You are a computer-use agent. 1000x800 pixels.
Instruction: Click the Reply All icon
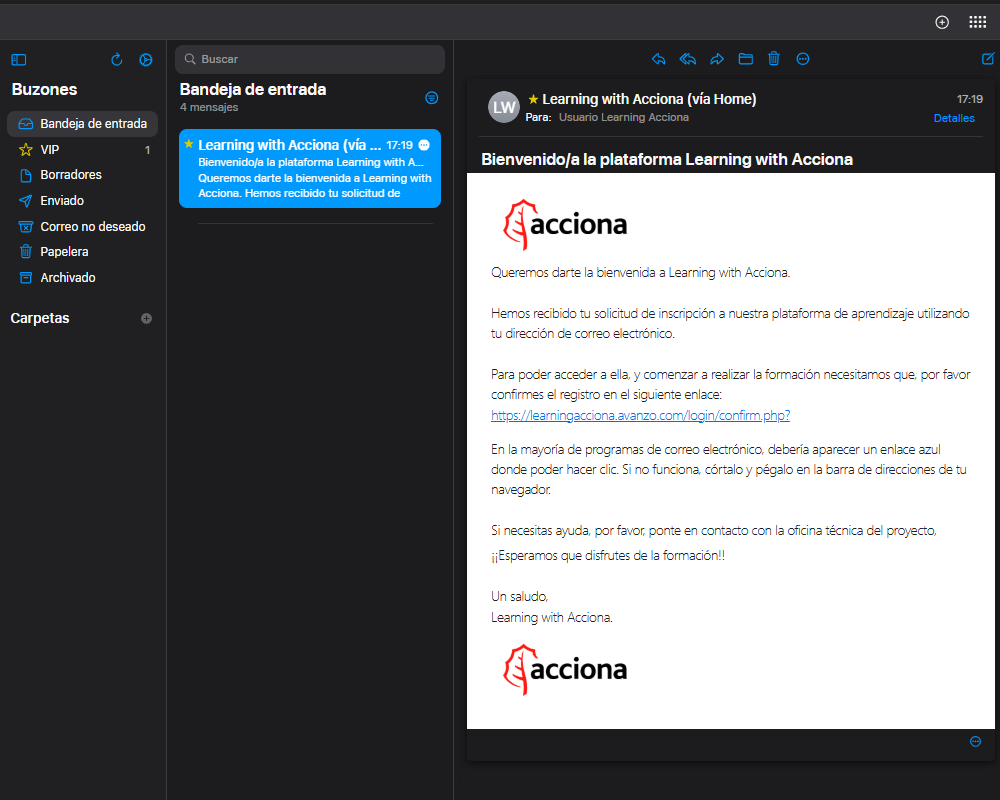(x=687, y=59)
